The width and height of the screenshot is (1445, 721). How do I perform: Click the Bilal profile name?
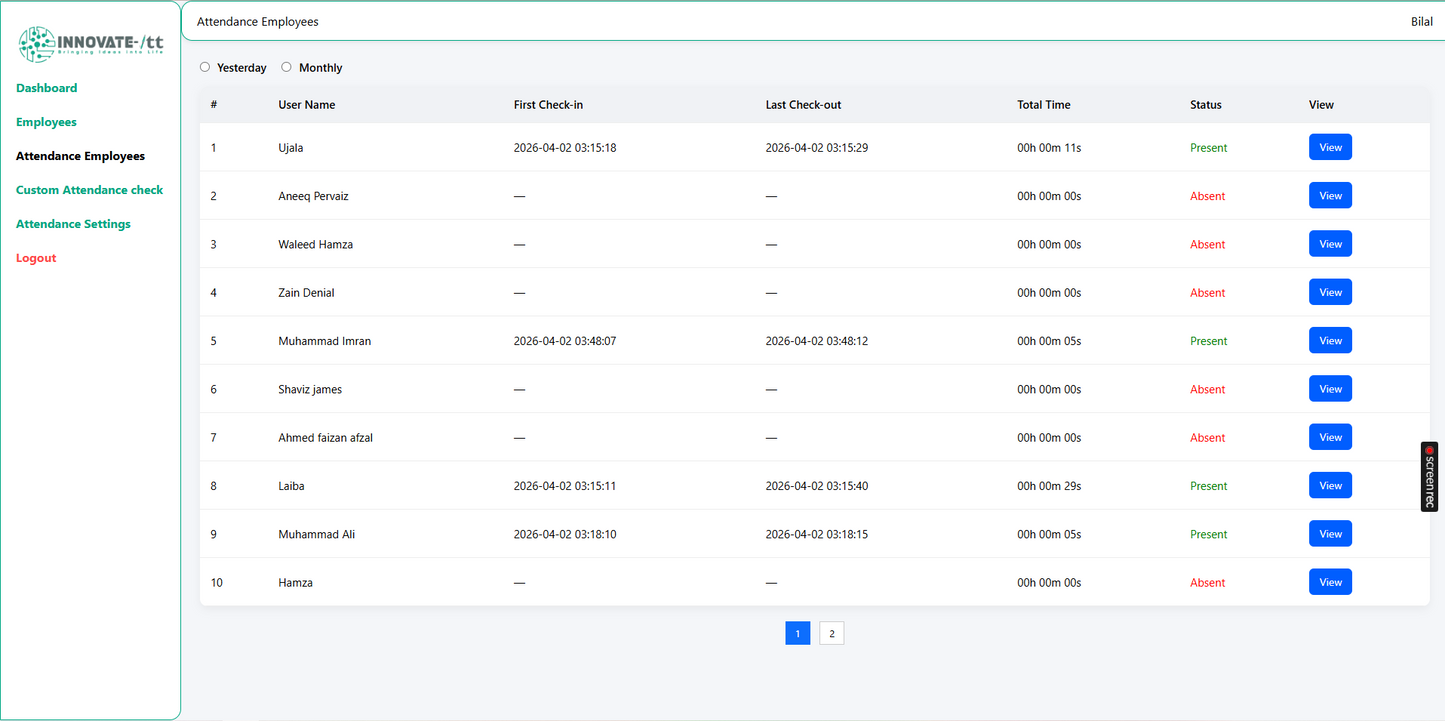(1421, 21)
